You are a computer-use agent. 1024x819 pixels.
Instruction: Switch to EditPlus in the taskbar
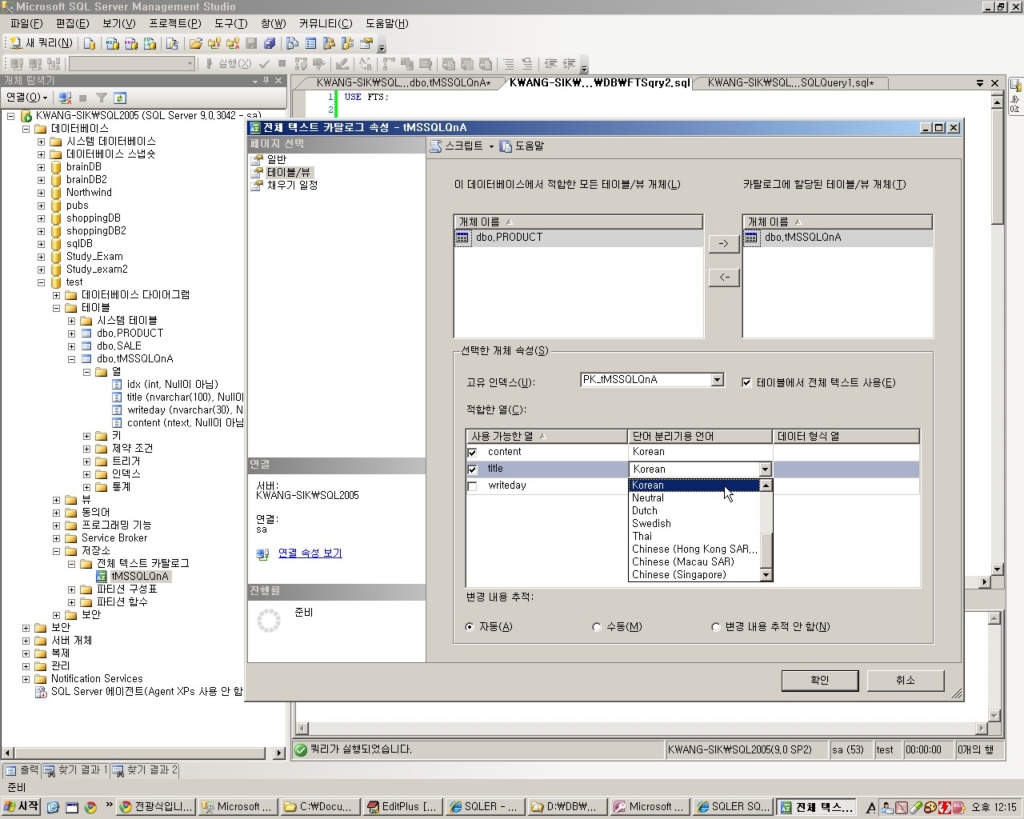(402, 807)
